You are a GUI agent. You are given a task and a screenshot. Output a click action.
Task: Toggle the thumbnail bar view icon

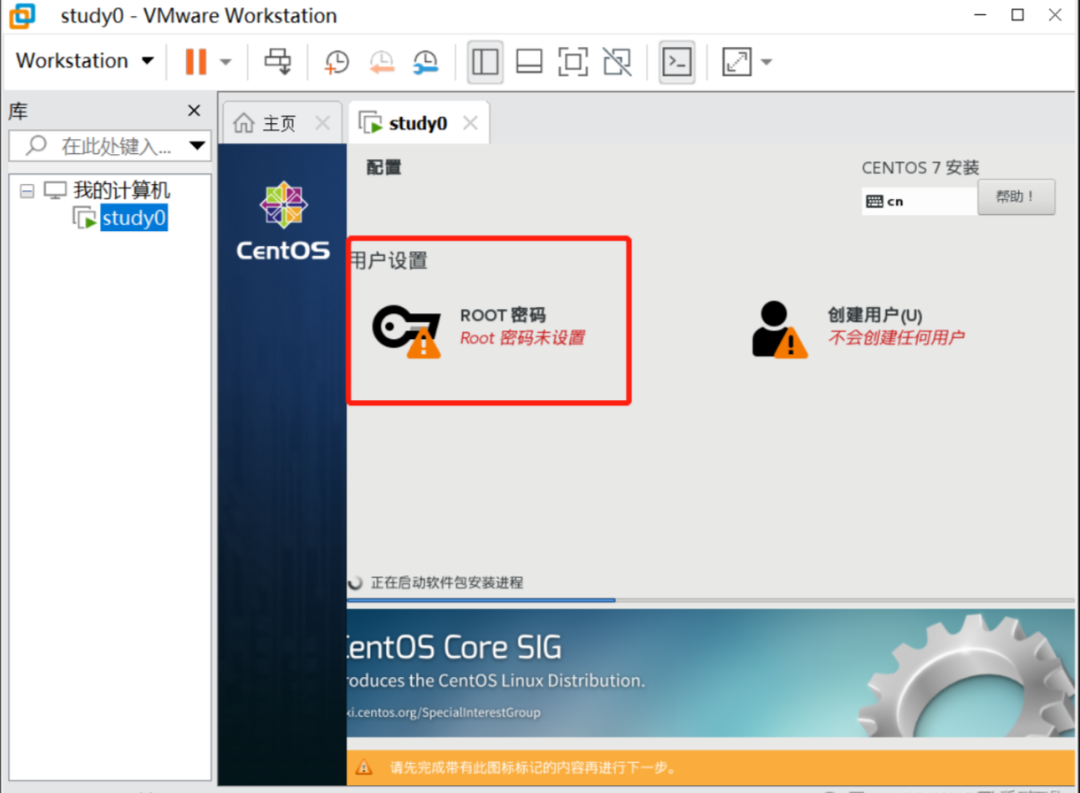529,62
